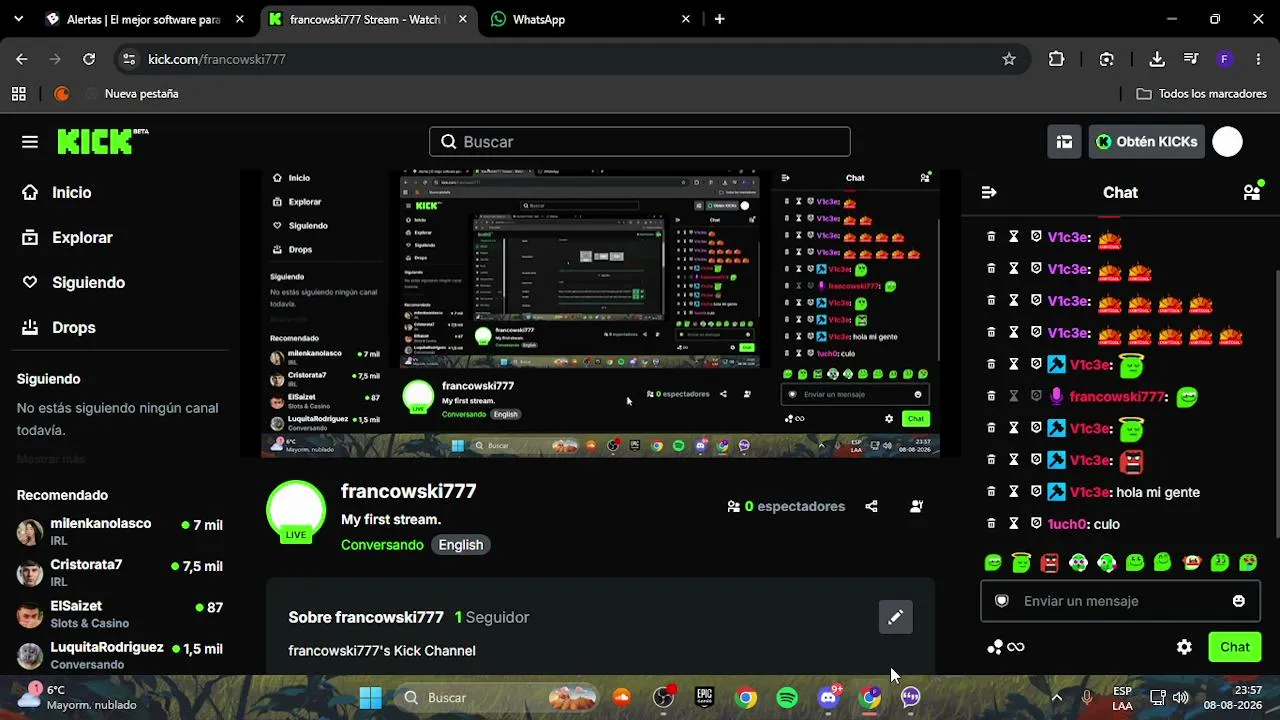The height and width of the screenshot is (720, 1280).
Task: Ban the 'hola mi gente' sender via ban icon
Action: click(x=1036, y=492)
